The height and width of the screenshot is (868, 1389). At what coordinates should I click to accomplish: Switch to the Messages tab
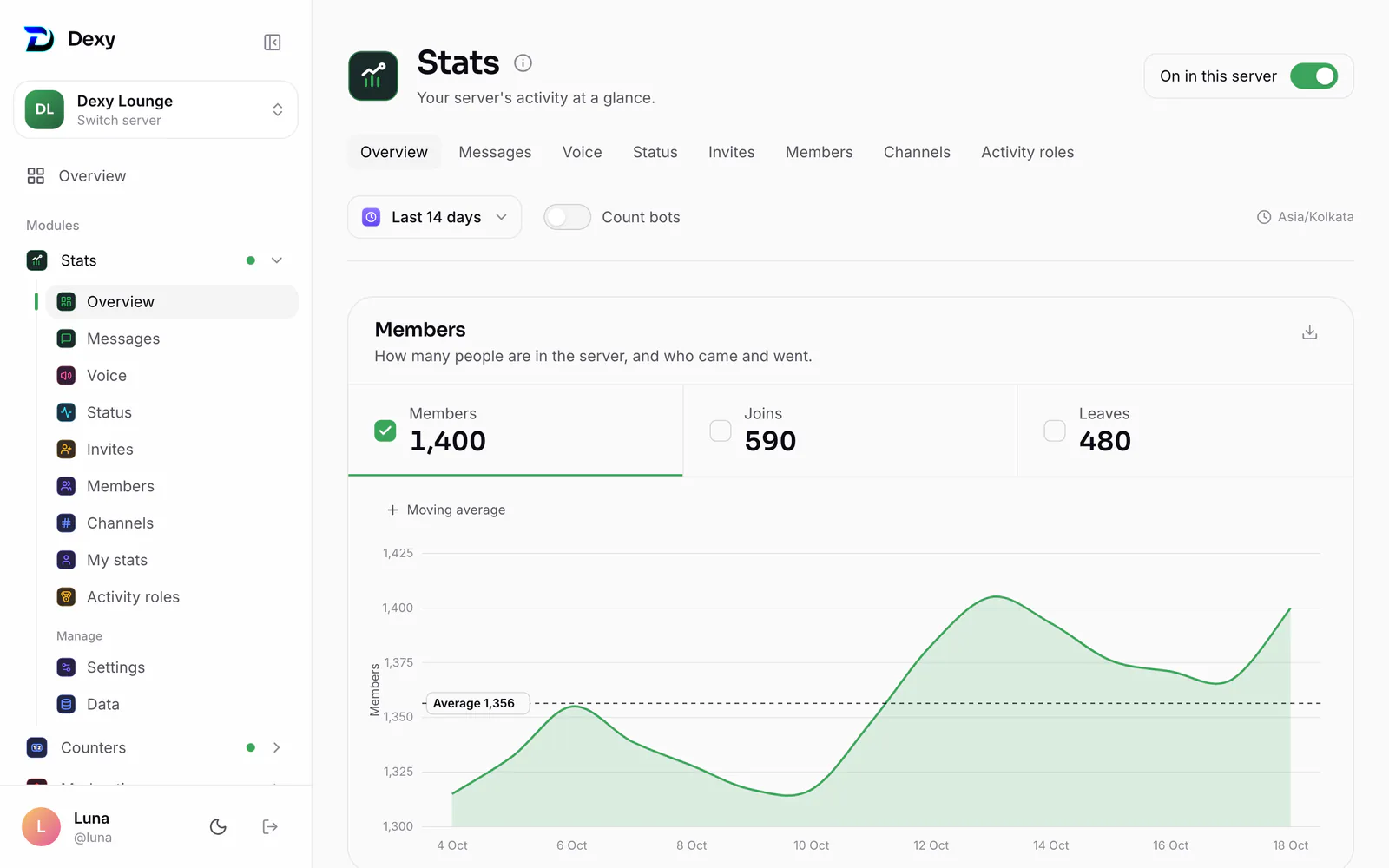(x=495, y=152)
